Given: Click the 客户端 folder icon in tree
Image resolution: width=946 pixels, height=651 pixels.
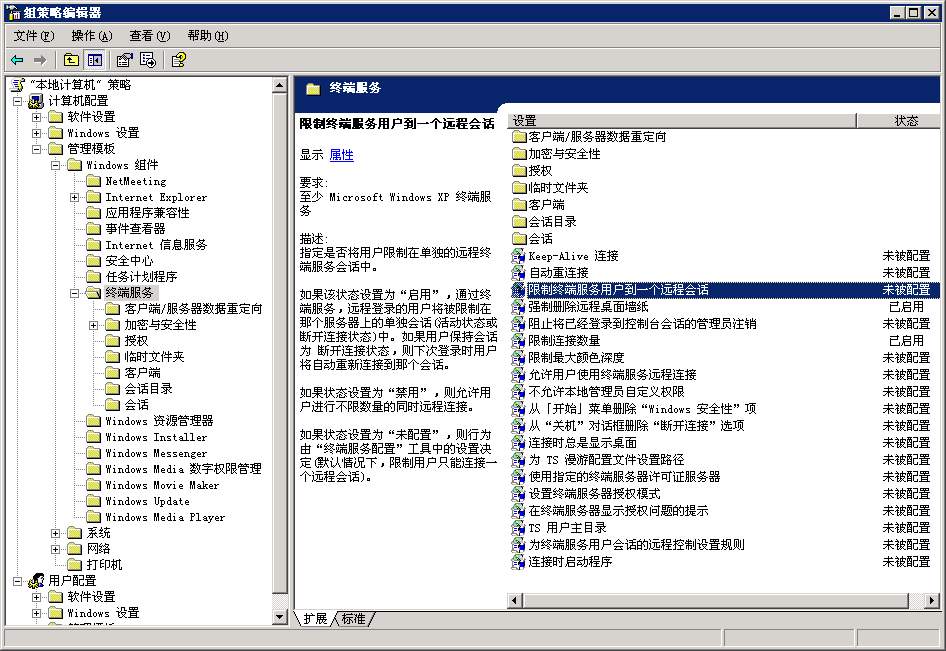Looking at the screenshot, I should point(112,372).
